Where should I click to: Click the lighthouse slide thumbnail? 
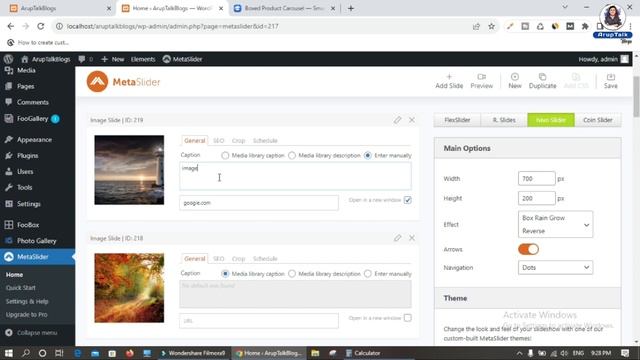pos(129,170)
